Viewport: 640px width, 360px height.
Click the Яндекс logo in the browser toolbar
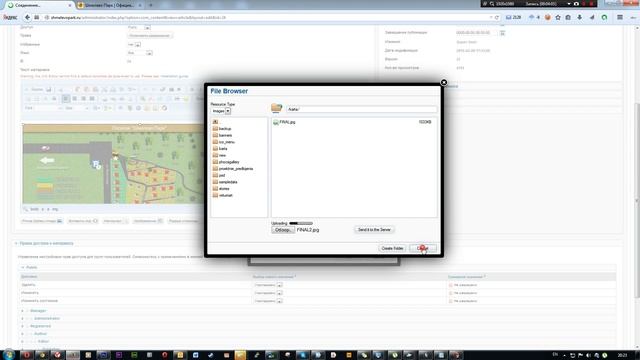10,18
